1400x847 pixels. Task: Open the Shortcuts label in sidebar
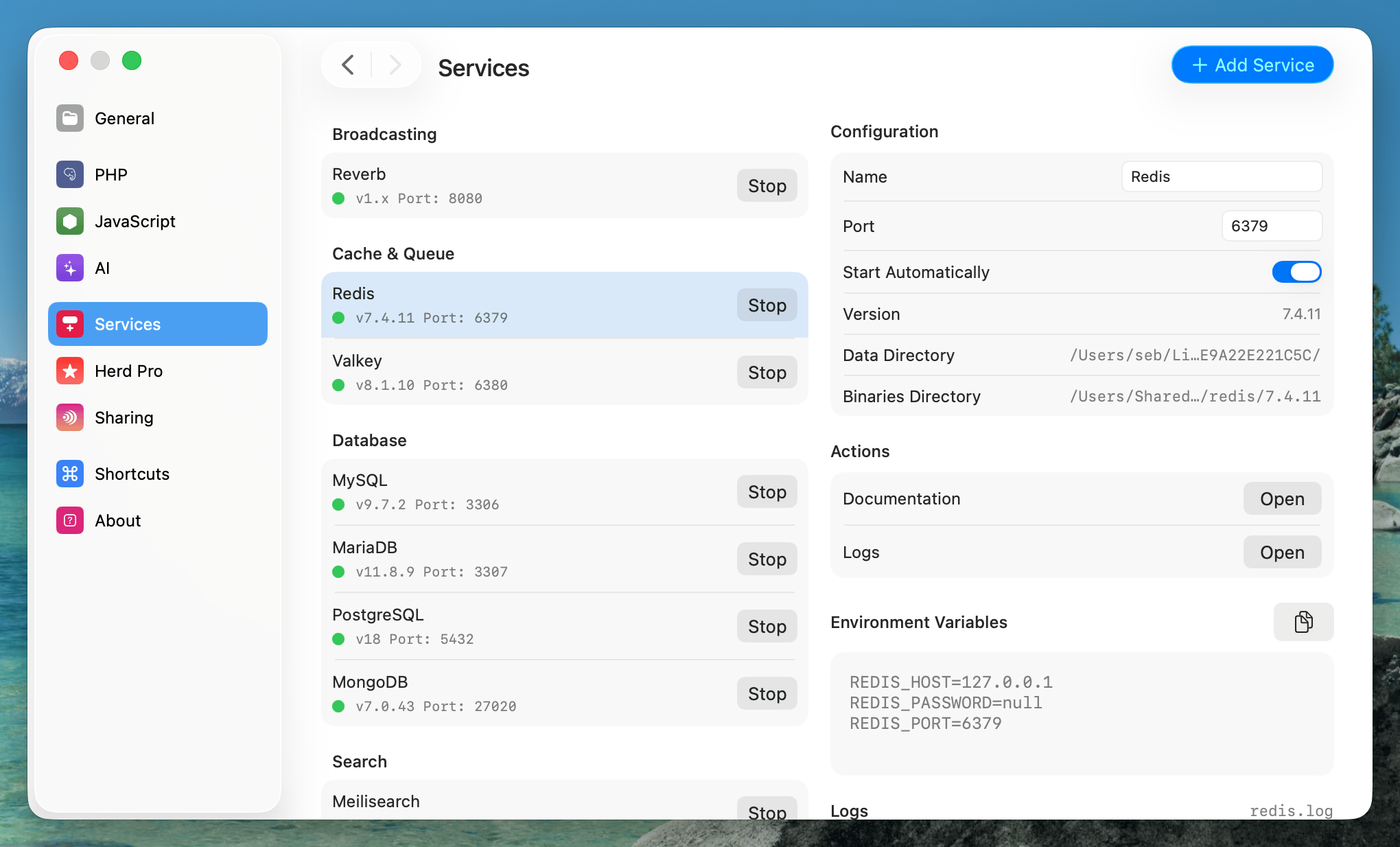click(132, 474)
